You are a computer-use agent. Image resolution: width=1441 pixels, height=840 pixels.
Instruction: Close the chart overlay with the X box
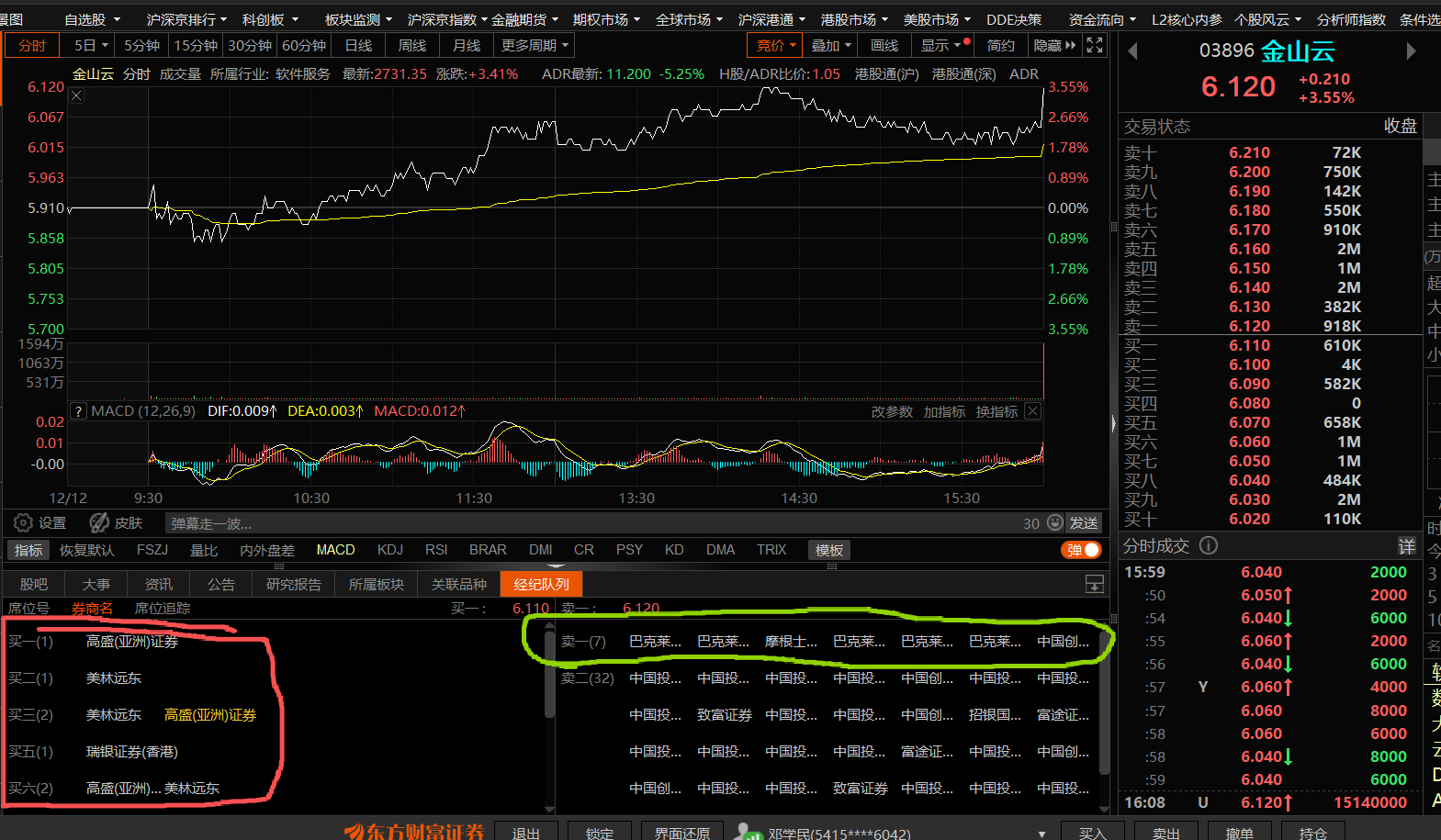[x=77, y=96]
